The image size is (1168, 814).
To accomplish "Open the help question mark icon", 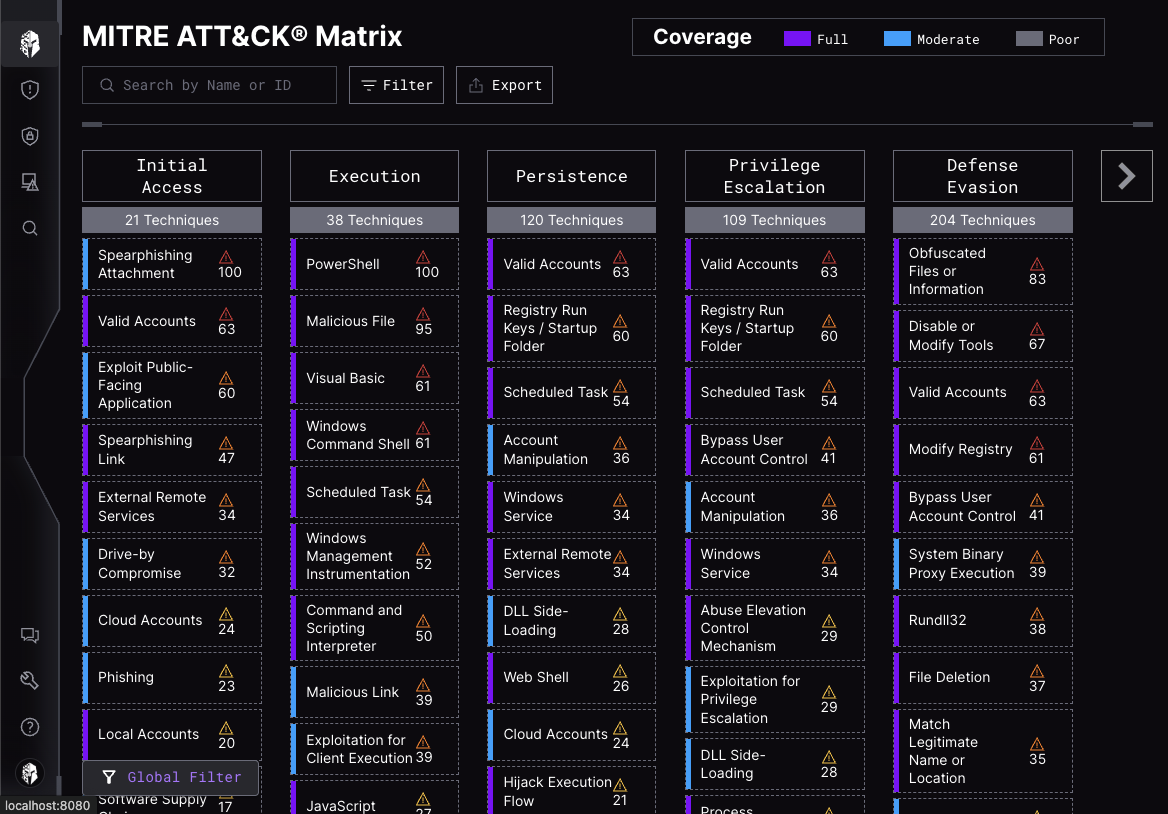I will click(x=30, y=727).
